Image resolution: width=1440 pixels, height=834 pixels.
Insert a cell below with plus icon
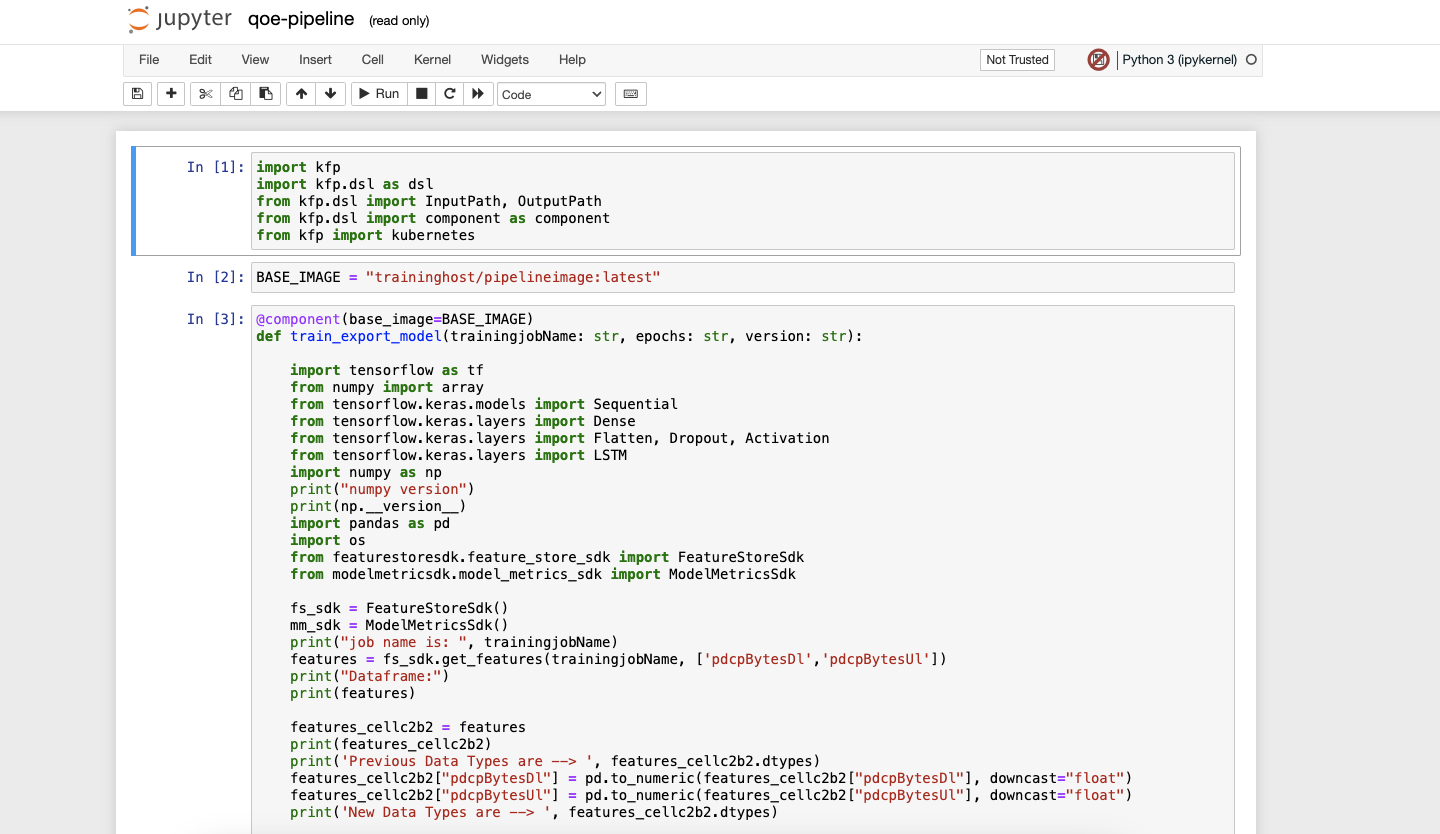(172, 94)
